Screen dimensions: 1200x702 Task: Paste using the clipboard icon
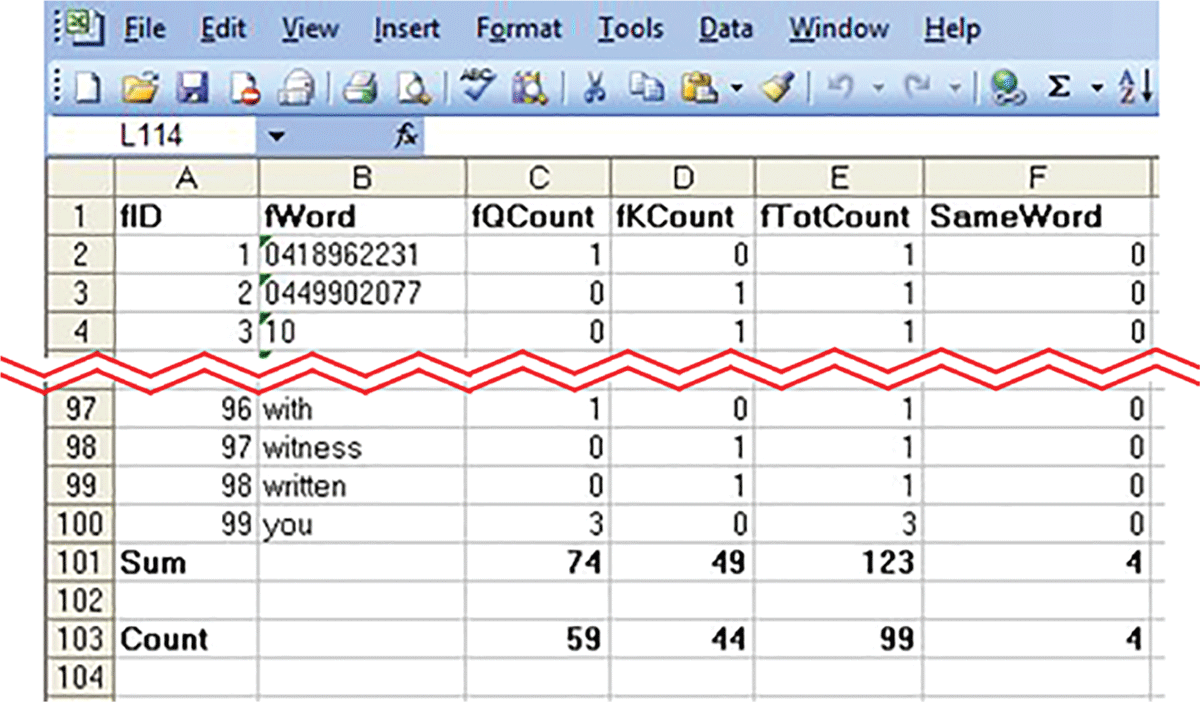[x=701, y=89]
